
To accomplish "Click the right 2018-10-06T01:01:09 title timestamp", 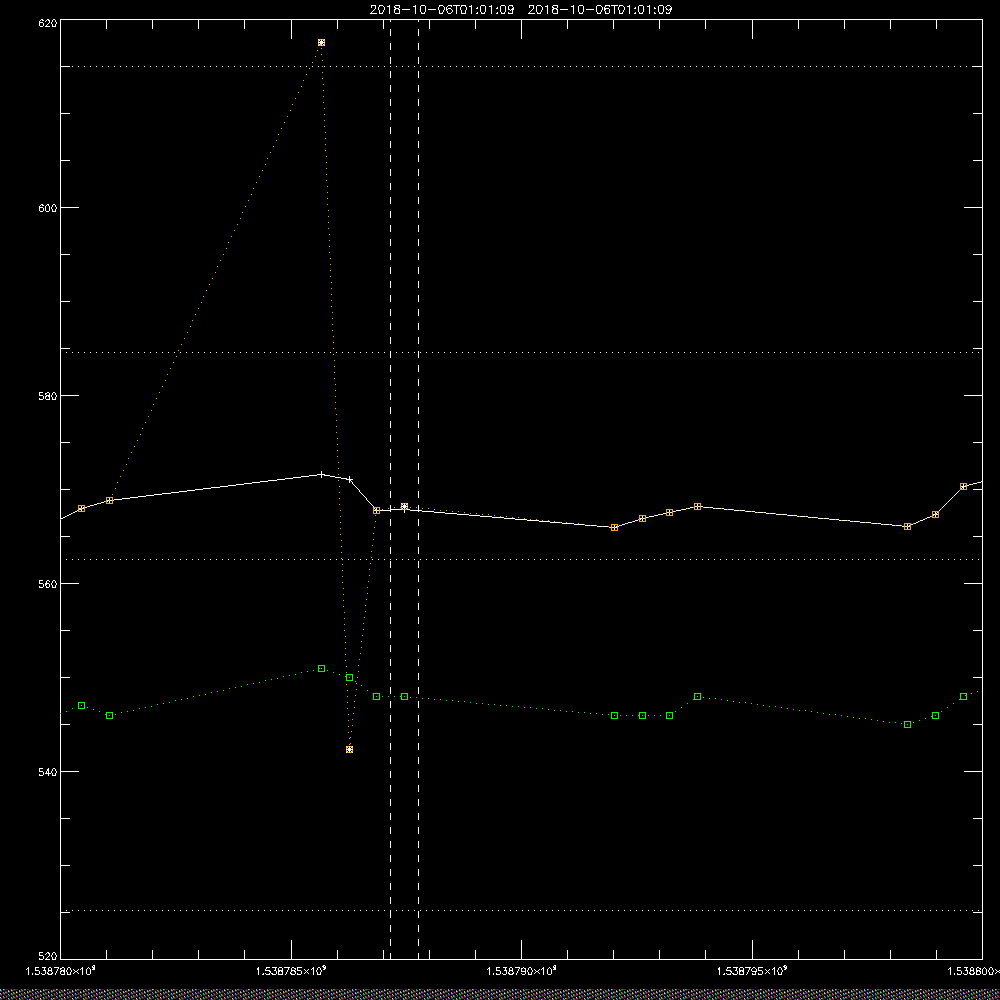I will [600, 10].
